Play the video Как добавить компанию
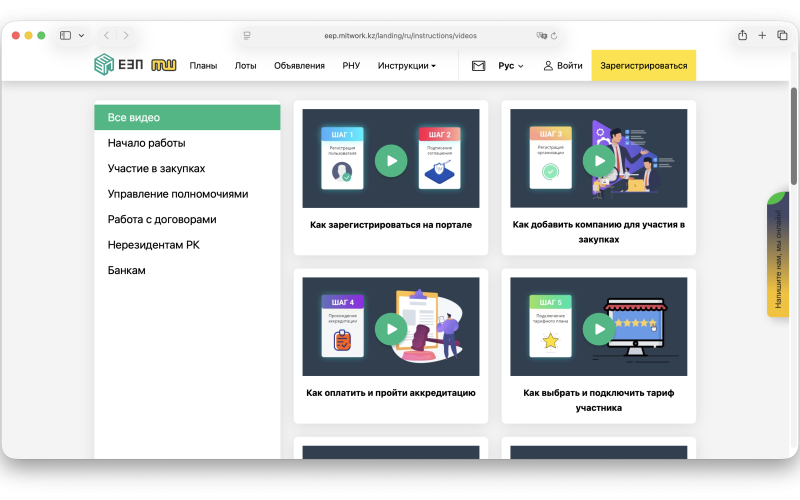This screenshot has height=500, width=800. (x=599, y=161)
